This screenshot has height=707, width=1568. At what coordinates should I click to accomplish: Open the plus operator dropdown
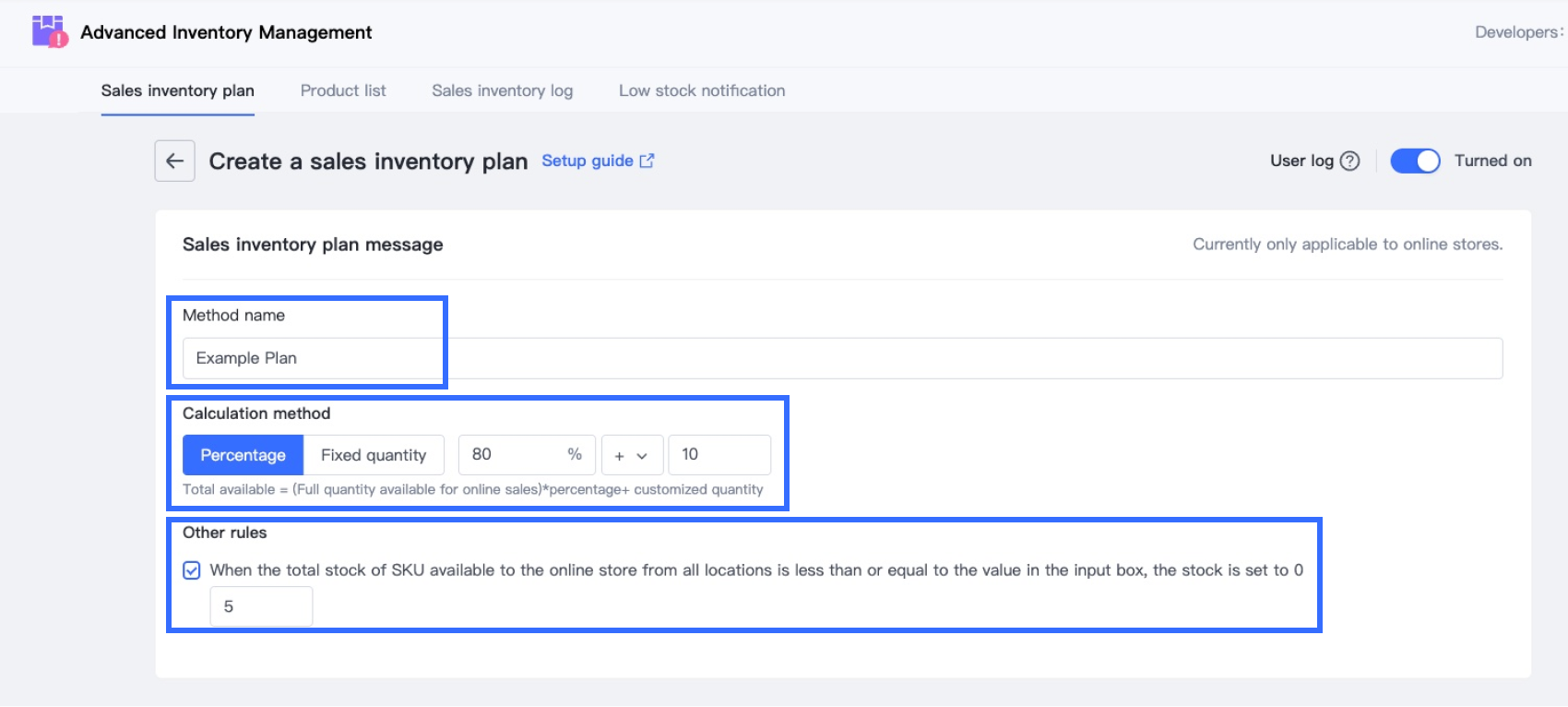point(632,455)
